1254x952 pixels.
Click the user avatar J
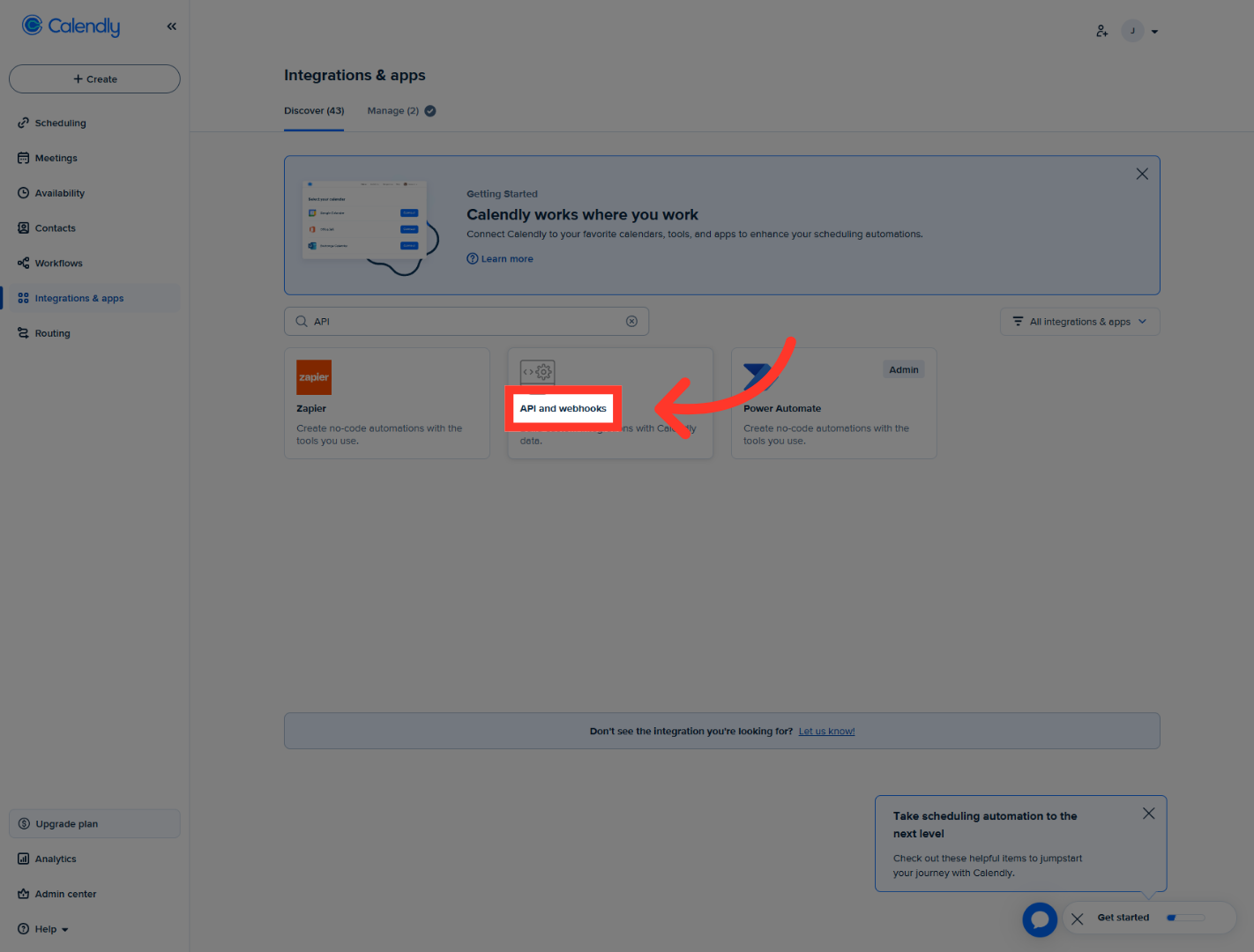pyautogui.click(x=1132, y=31)
